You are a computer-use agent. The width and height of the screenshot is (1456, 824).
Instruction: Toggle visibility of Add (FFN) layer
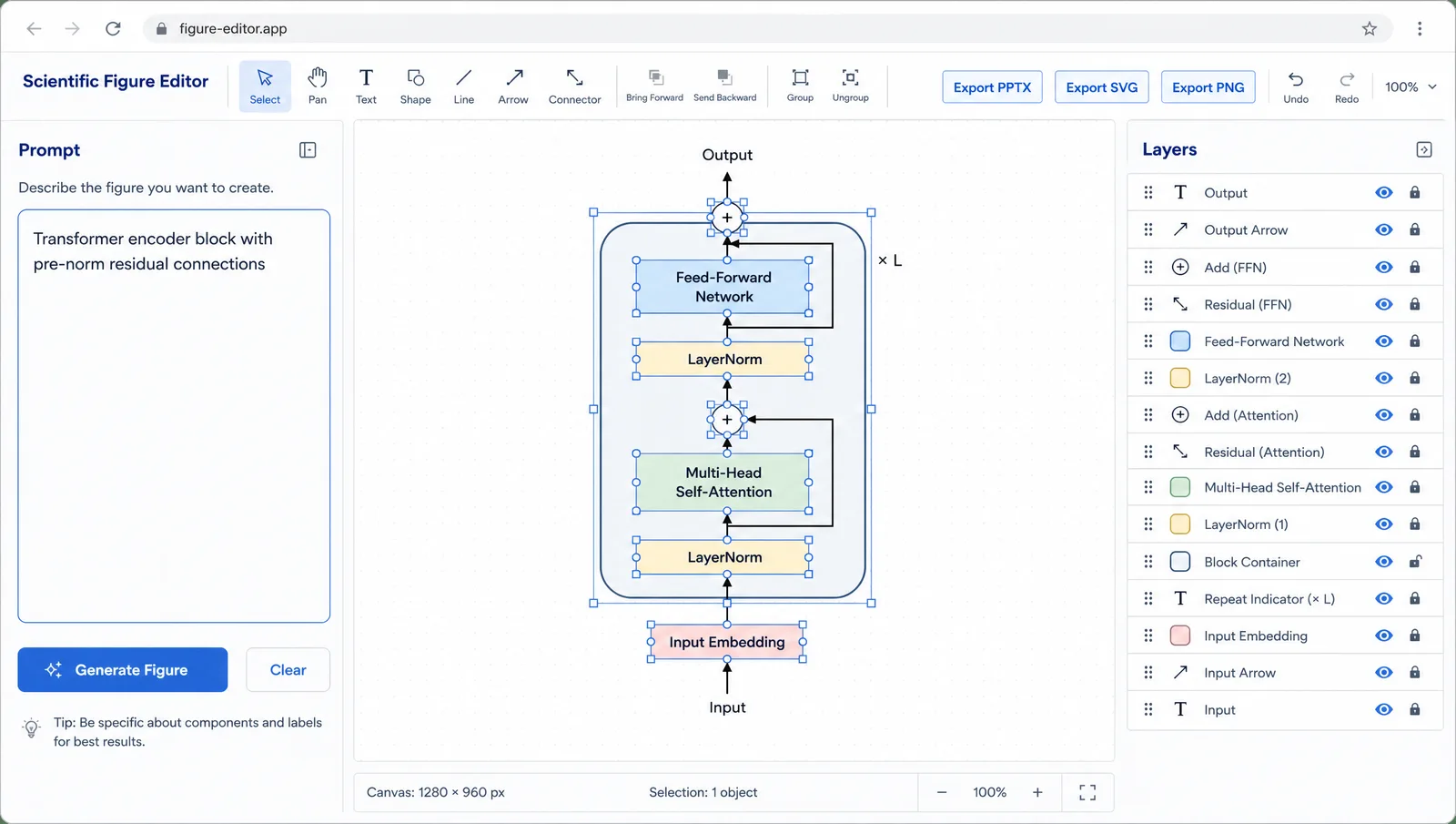click(x=1384, y=267)
